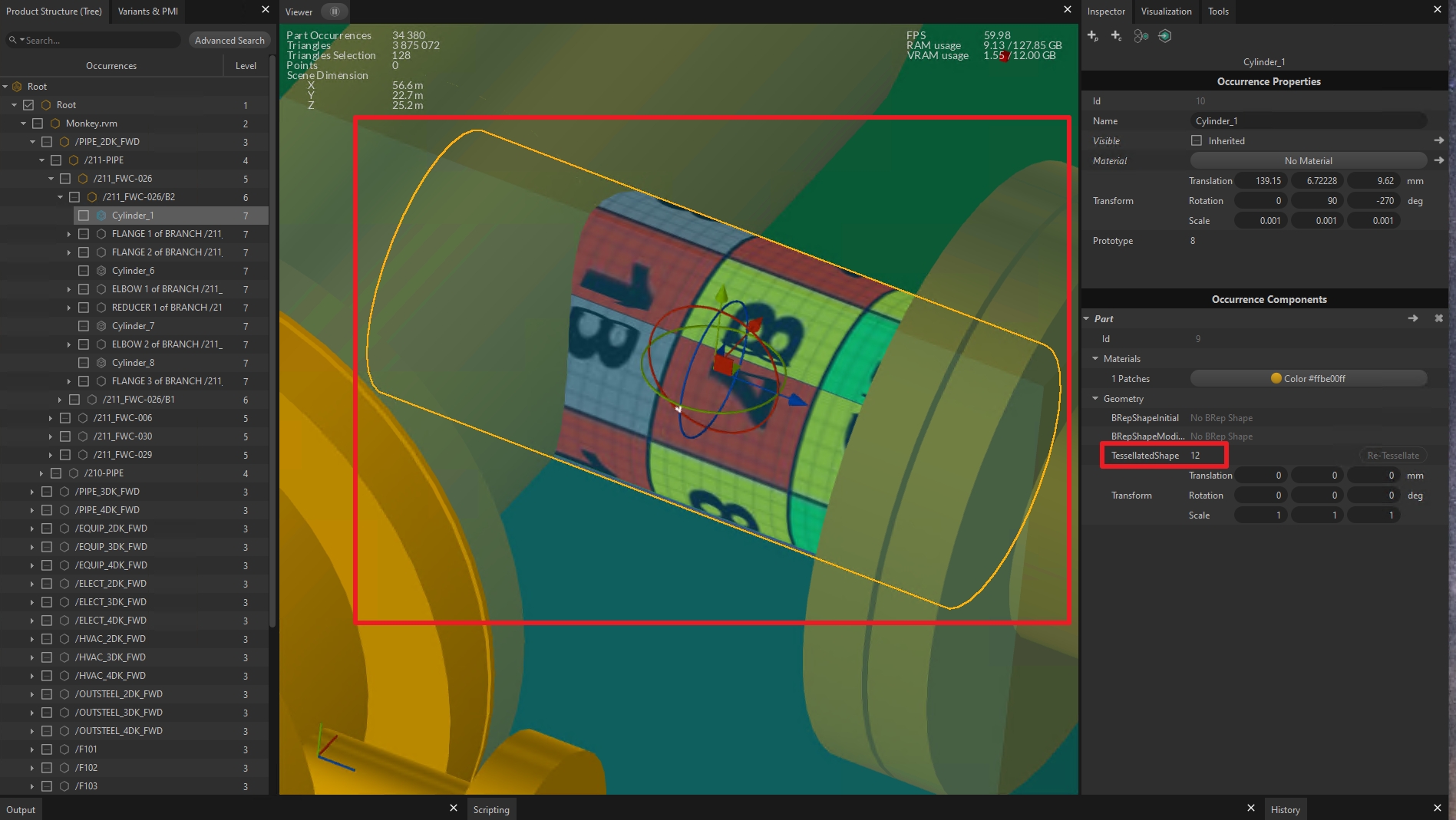The width and height of the screenshot is (1456, 820).
Task: Expand FLANGE 2 of BRANCH node
Action: coord(69,252)
